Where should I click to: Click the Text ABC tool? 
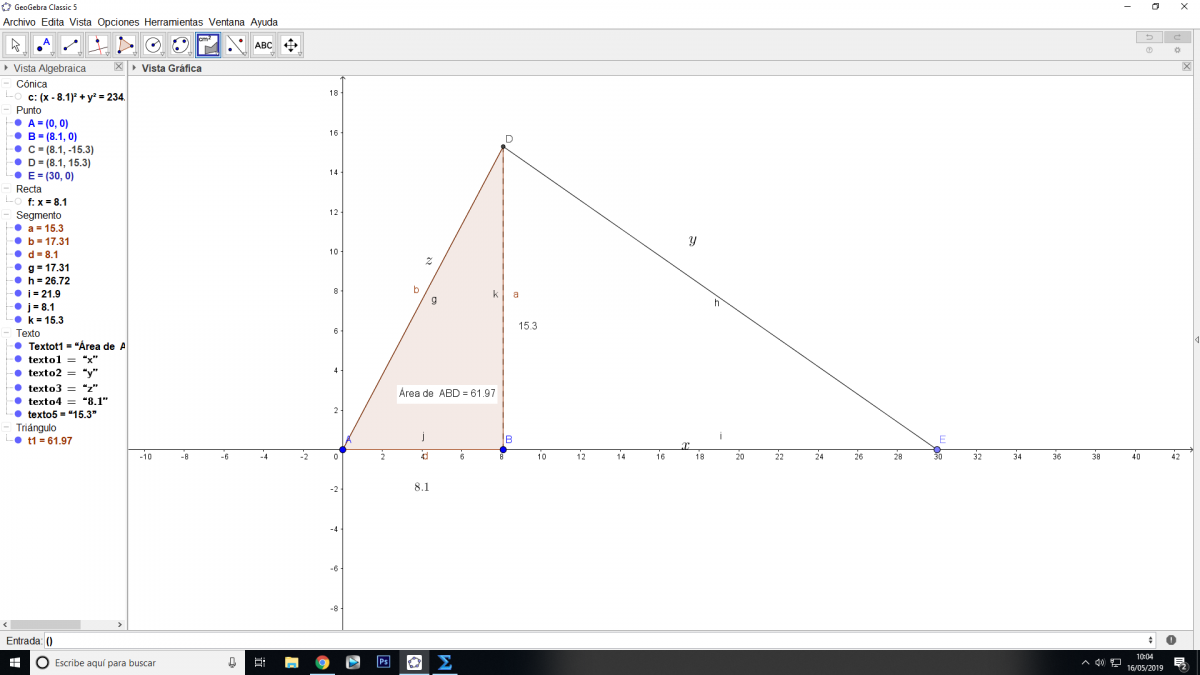(x=263, y=45)
